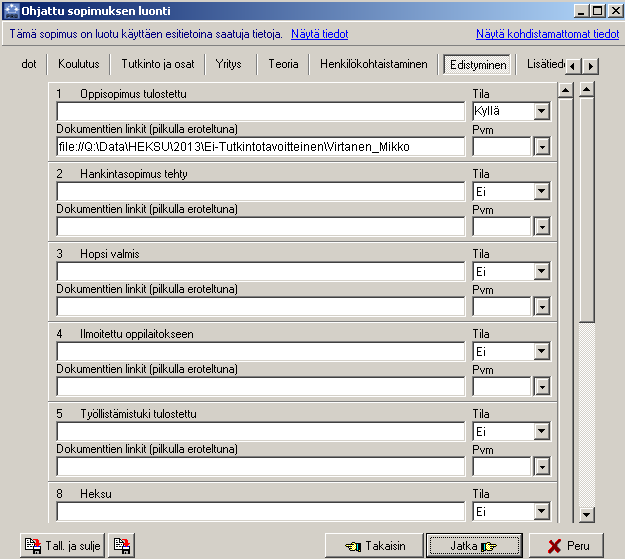Click the app icon in title bar
The height and width of the screenshot is (559, 625).
11,11
